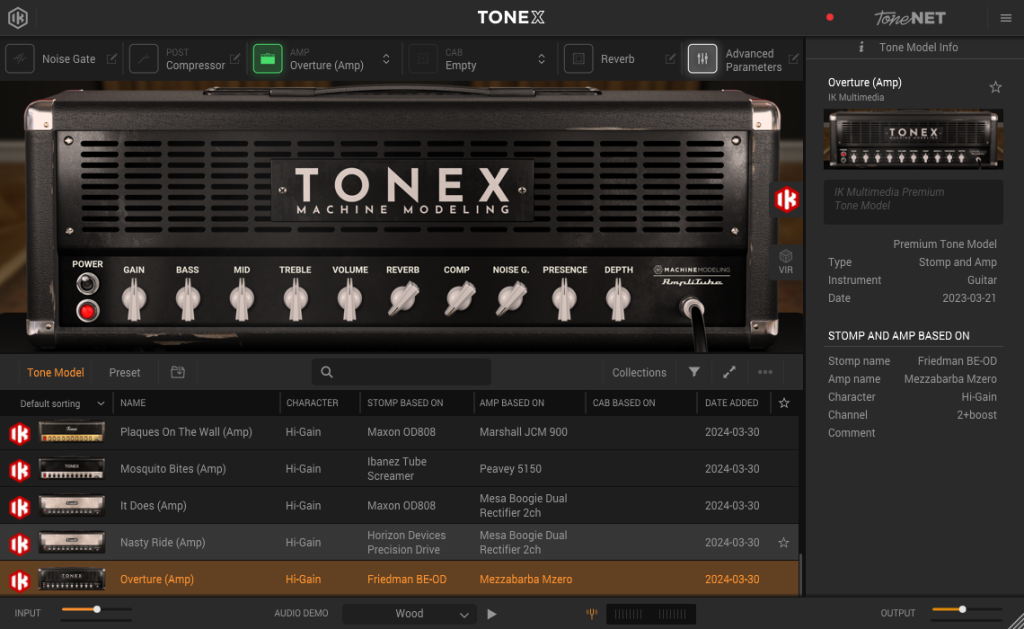Edit Compressor settings
The width and height of the screenshot is (1024, 629).
click(235, 59)
